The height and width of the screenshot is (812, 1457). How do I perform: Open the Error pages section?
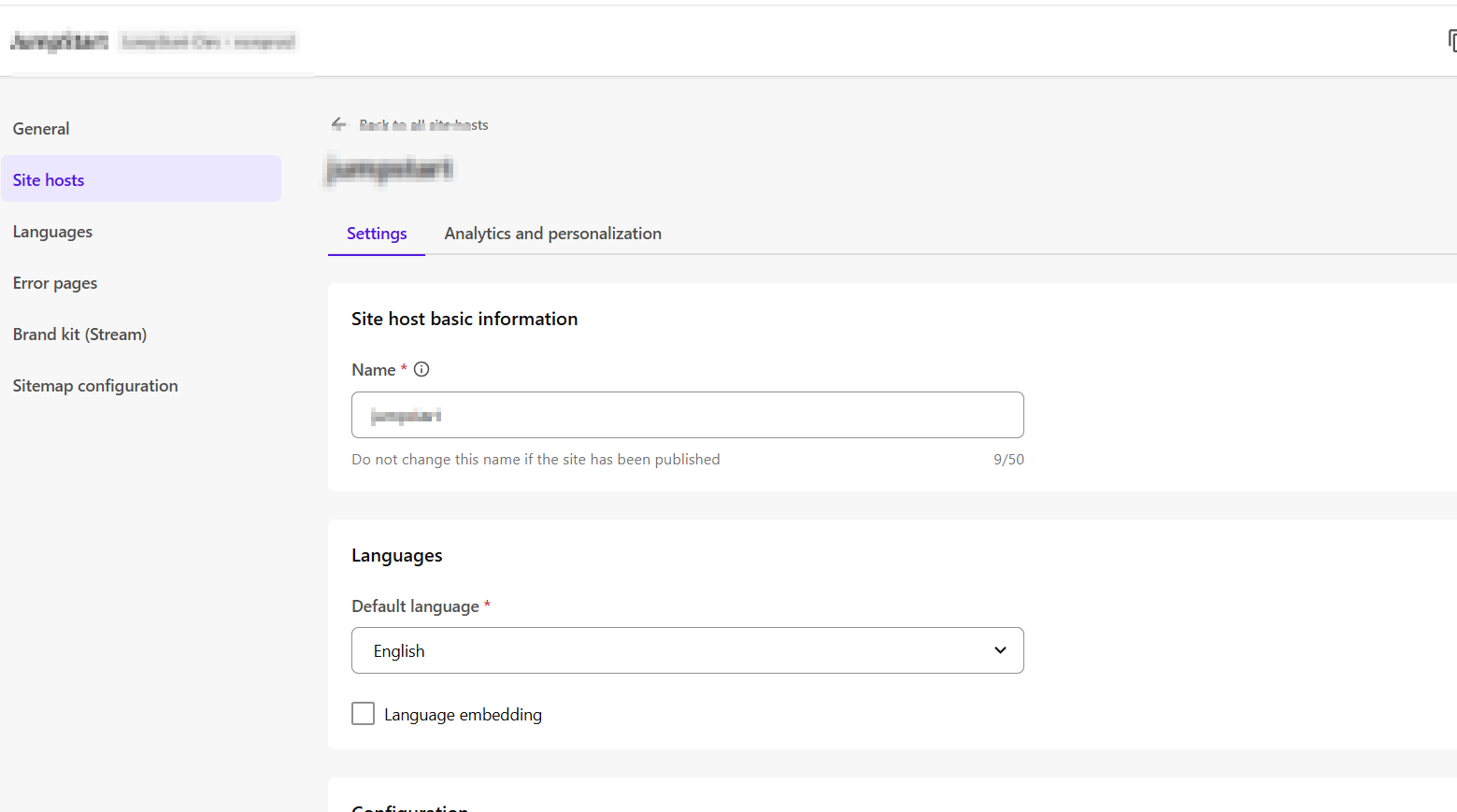[54, 282]
